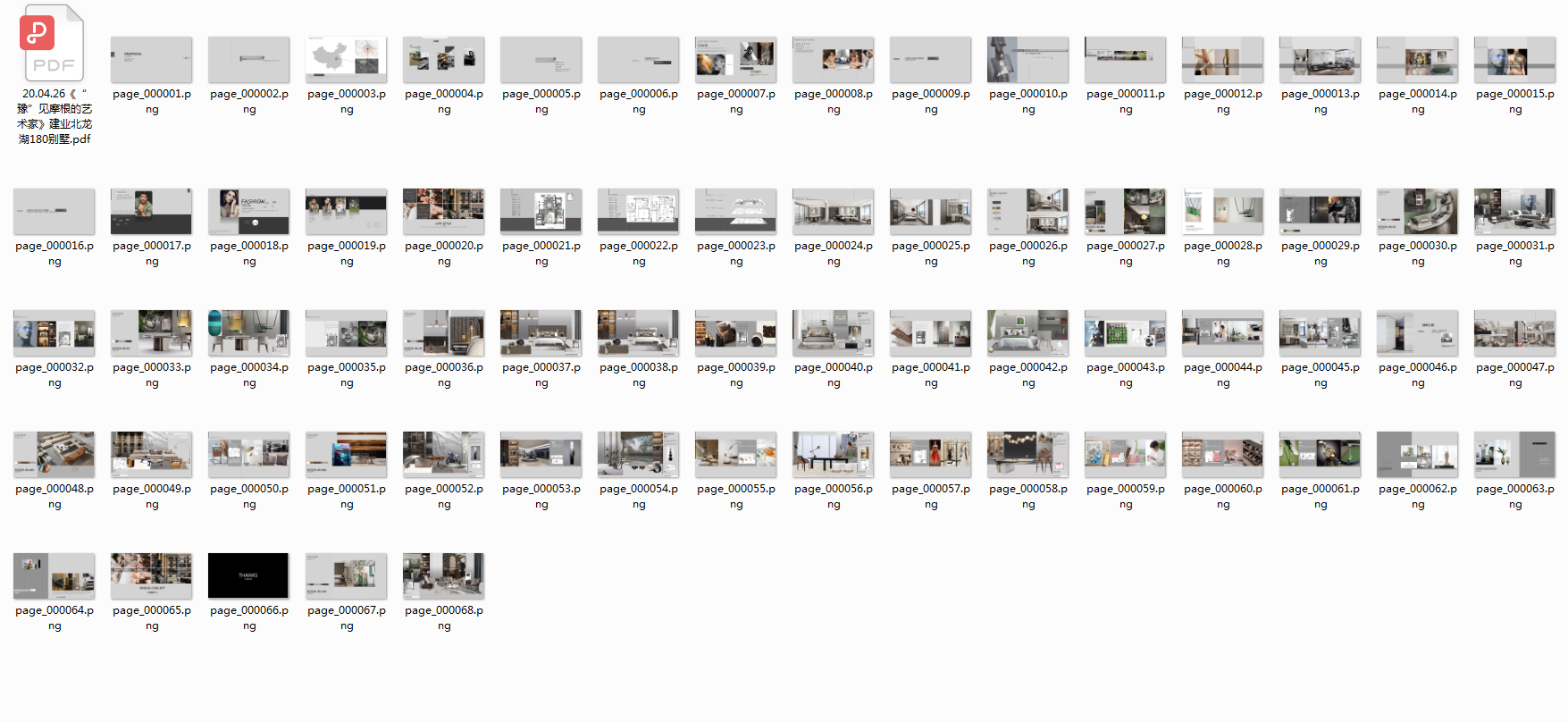The height and width of the screenshot is (722, 1568).
Task: Click the page_000003.png map thumbnail
Action: pos(346,60)
